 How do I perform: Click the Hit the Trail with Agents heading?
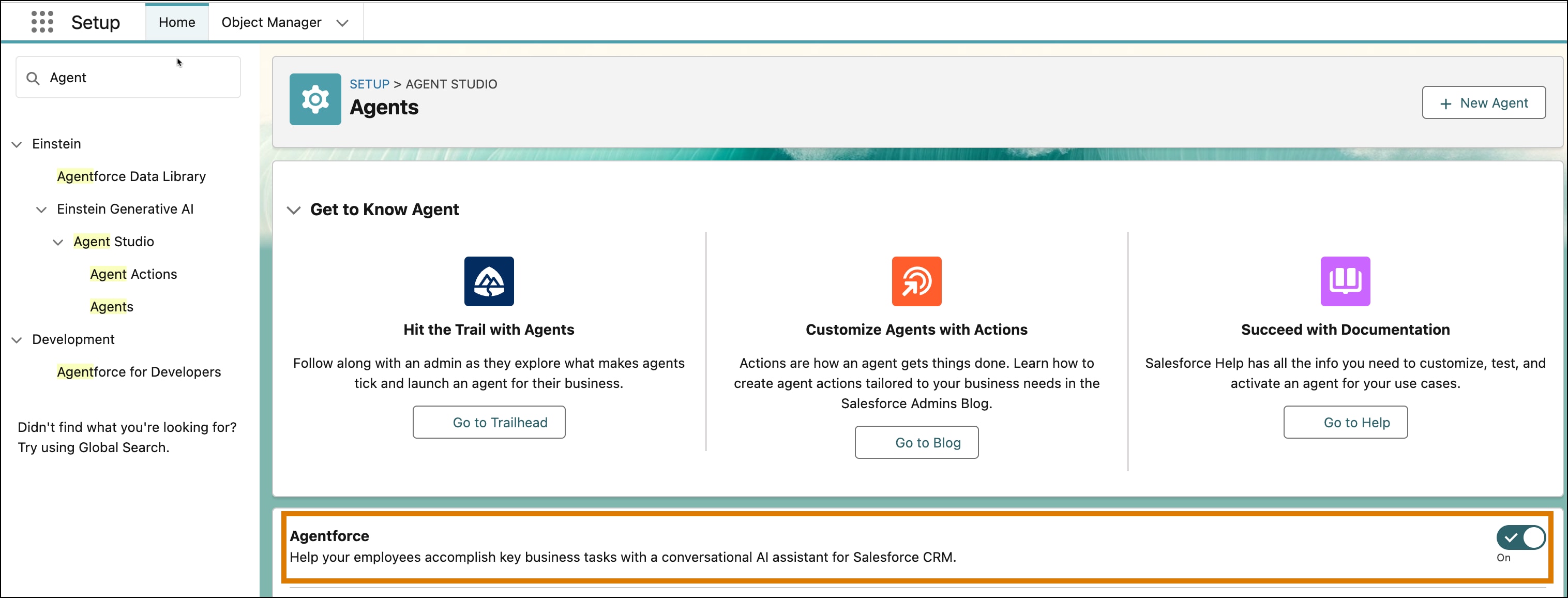(x=488, y=330)
